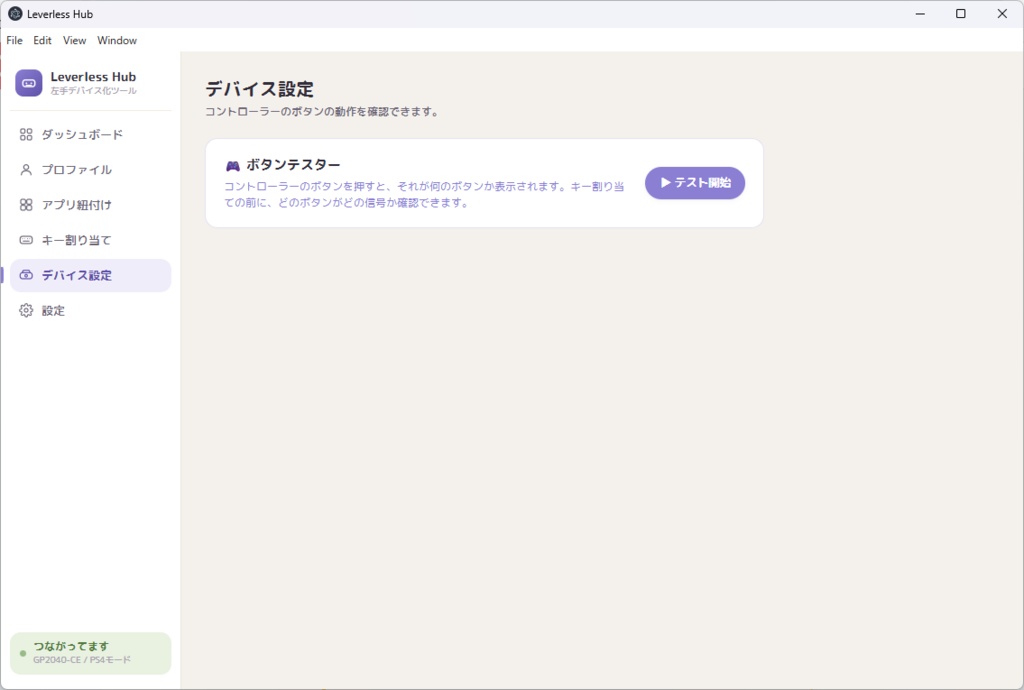Click the gamepad icon beside ボタンテスター
The height and width of the screenshot is (690, 1024).
232,166
